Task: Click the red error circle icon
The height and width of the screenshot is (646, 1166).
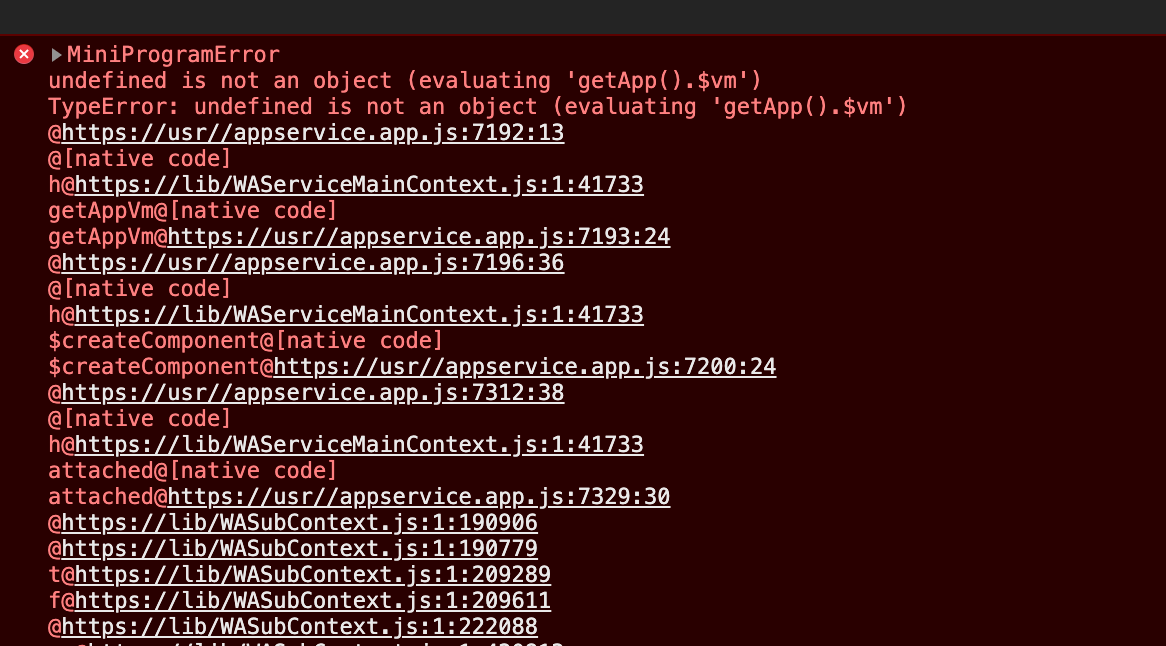Action: click(x=24, y=54)
